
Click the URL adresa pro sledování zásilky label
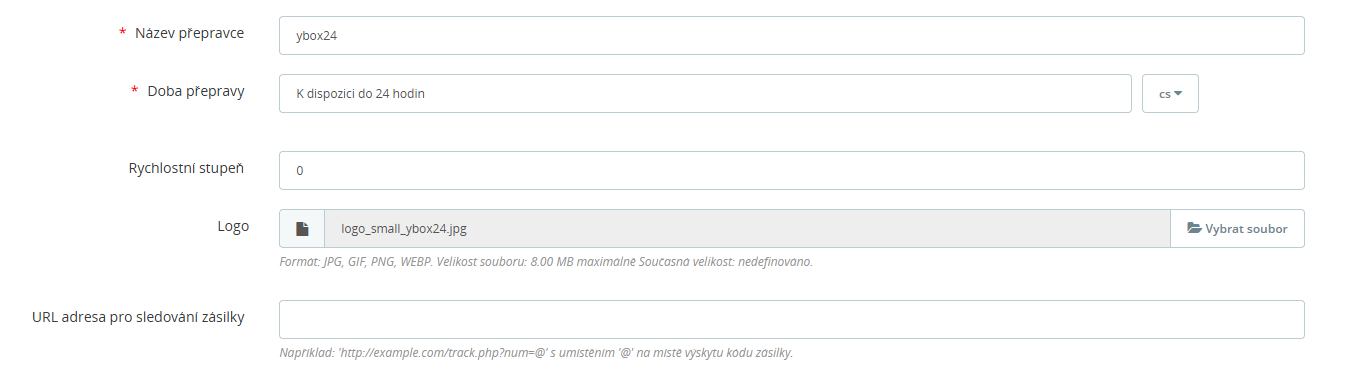[x=139, y=317]
